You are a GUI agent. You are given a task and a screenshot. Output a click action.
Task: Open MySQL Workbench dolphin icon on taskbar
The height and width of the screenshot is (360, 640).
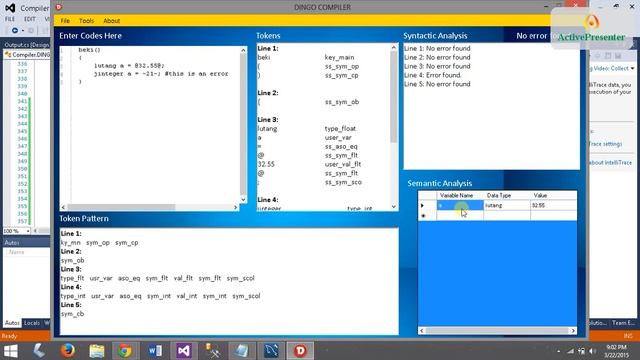point(271,351)
